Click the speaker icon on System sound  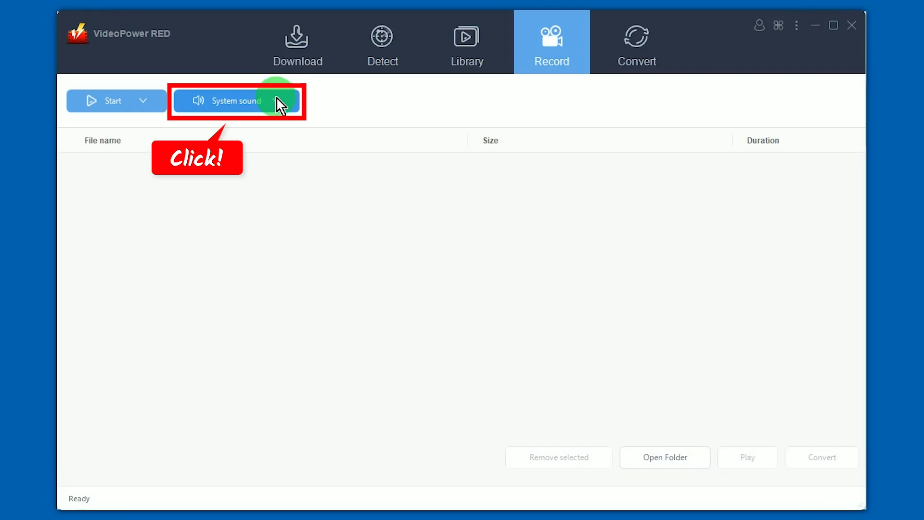click(198, 101)
